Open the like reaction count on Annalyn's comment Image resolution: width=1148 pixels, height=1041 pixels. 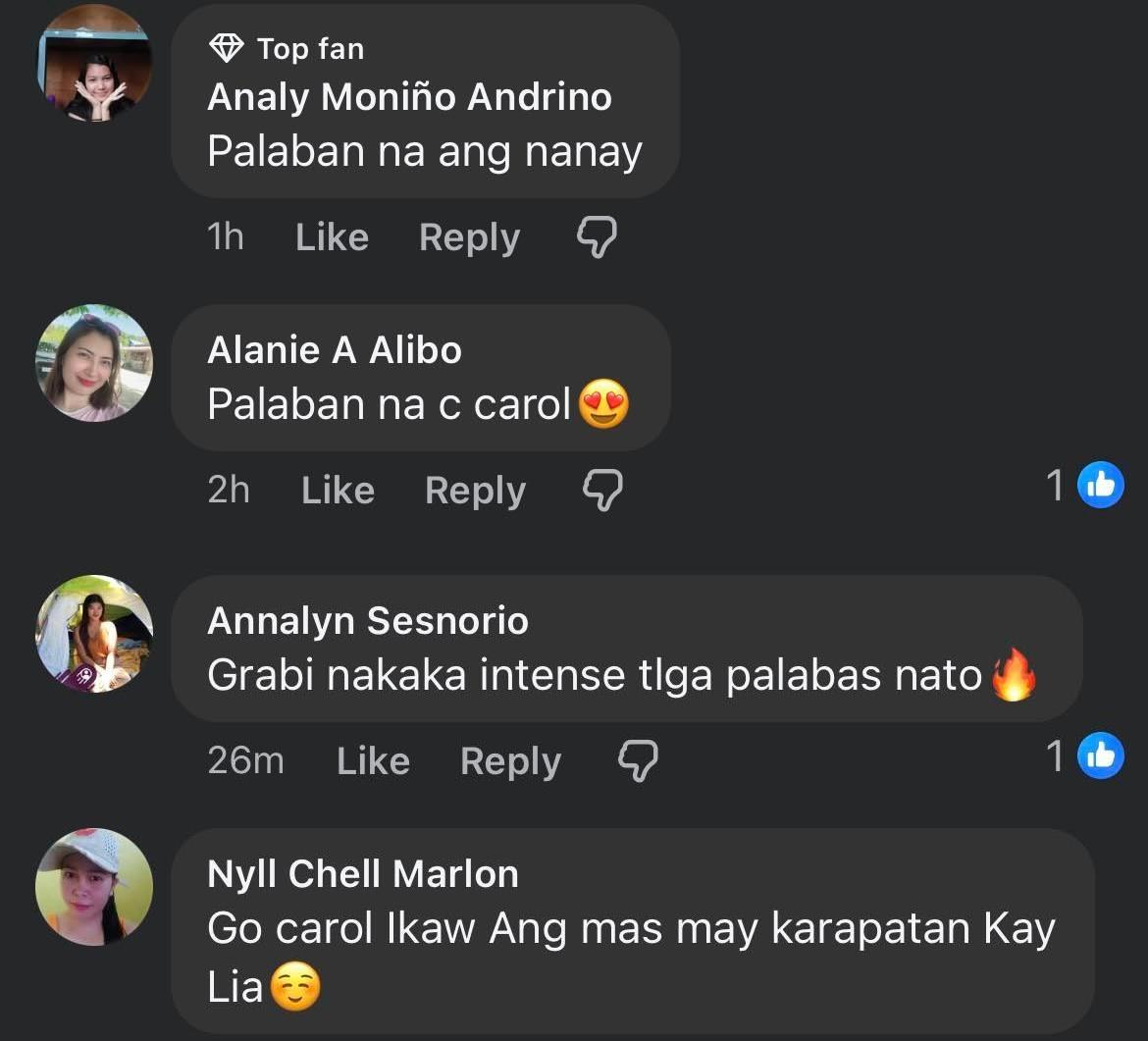tap(1084, 755)
